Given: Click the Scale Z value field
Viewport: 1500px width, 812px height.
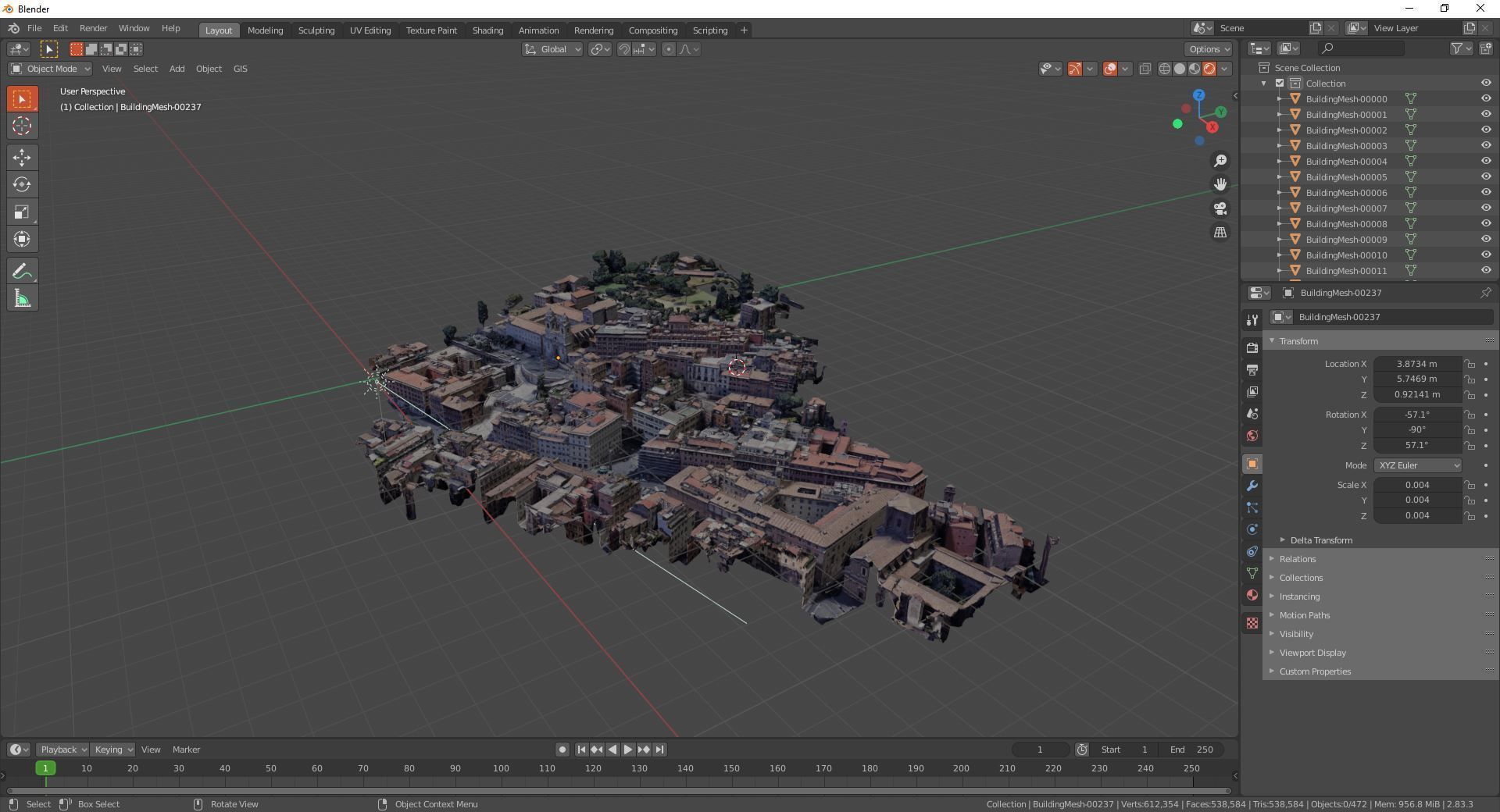Looking at the screenshot, I should coord(1417,516).
